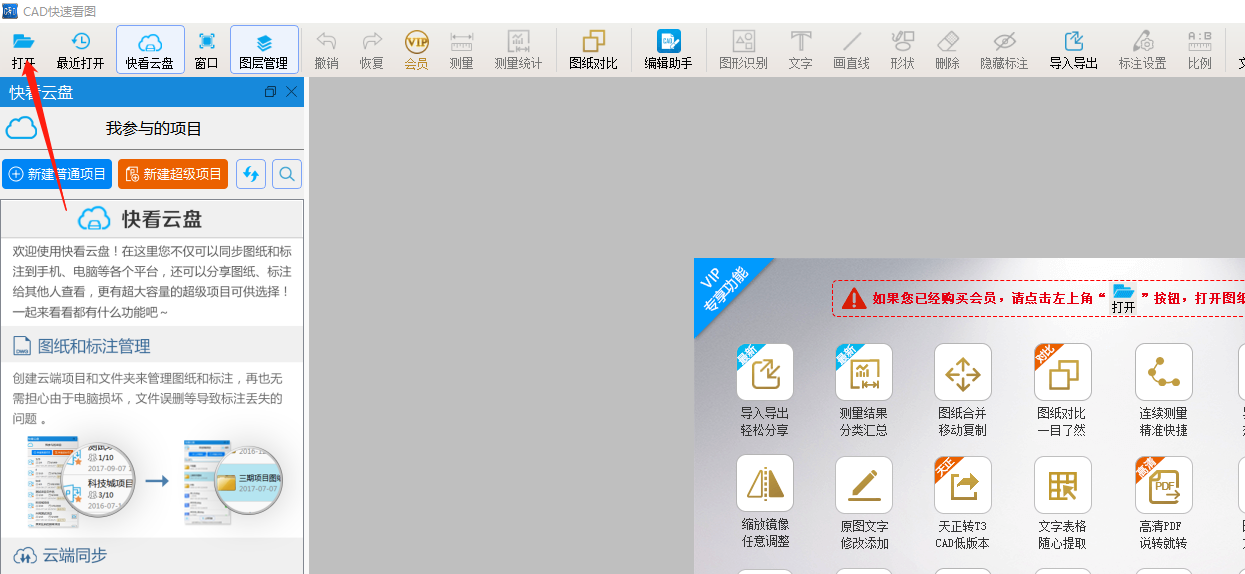Close the 快看云盘 panel

(x=292, y=92)
